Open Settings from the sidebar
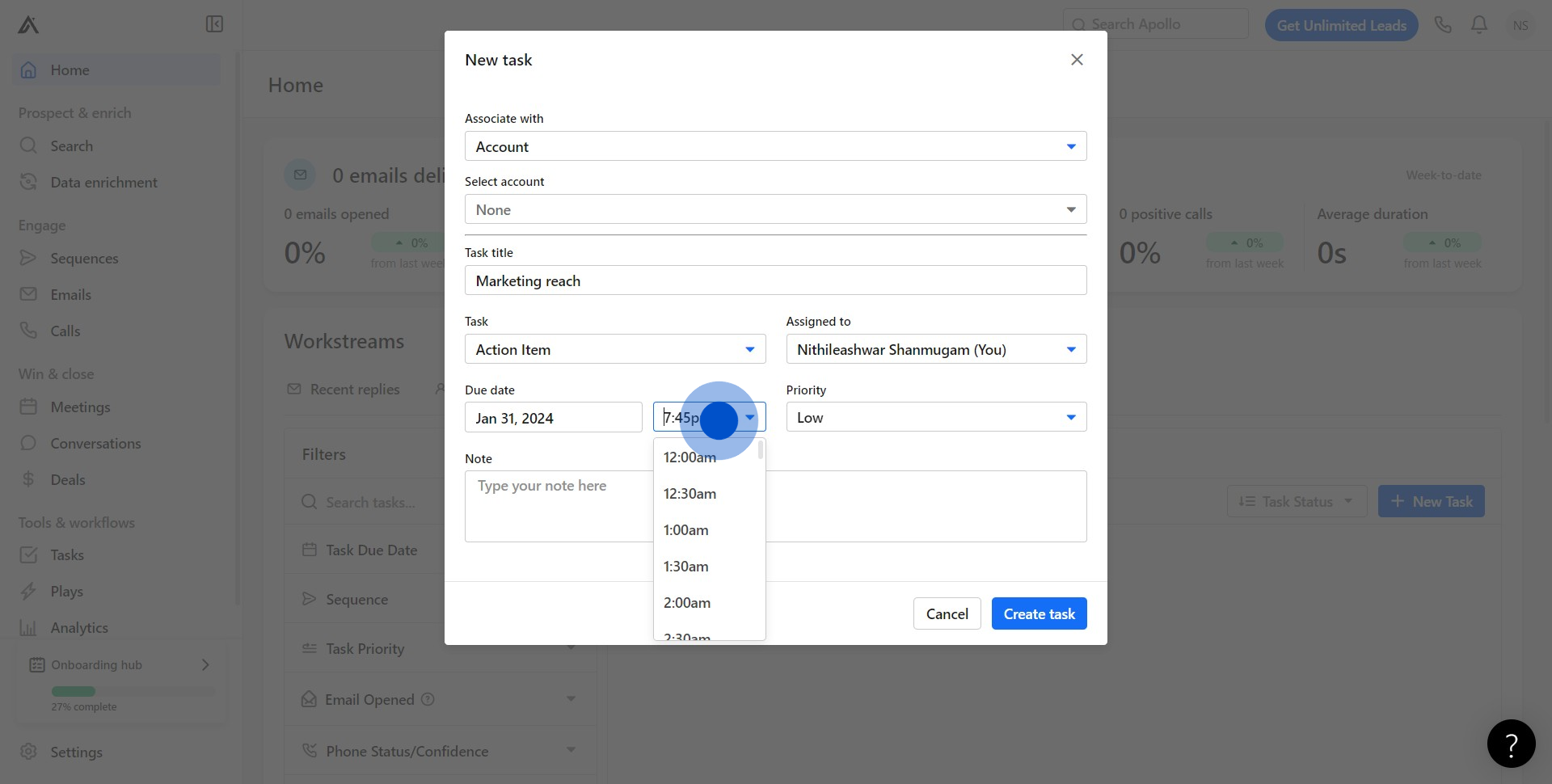Screen dimensions: 1552x784 [x=76, y=752]
